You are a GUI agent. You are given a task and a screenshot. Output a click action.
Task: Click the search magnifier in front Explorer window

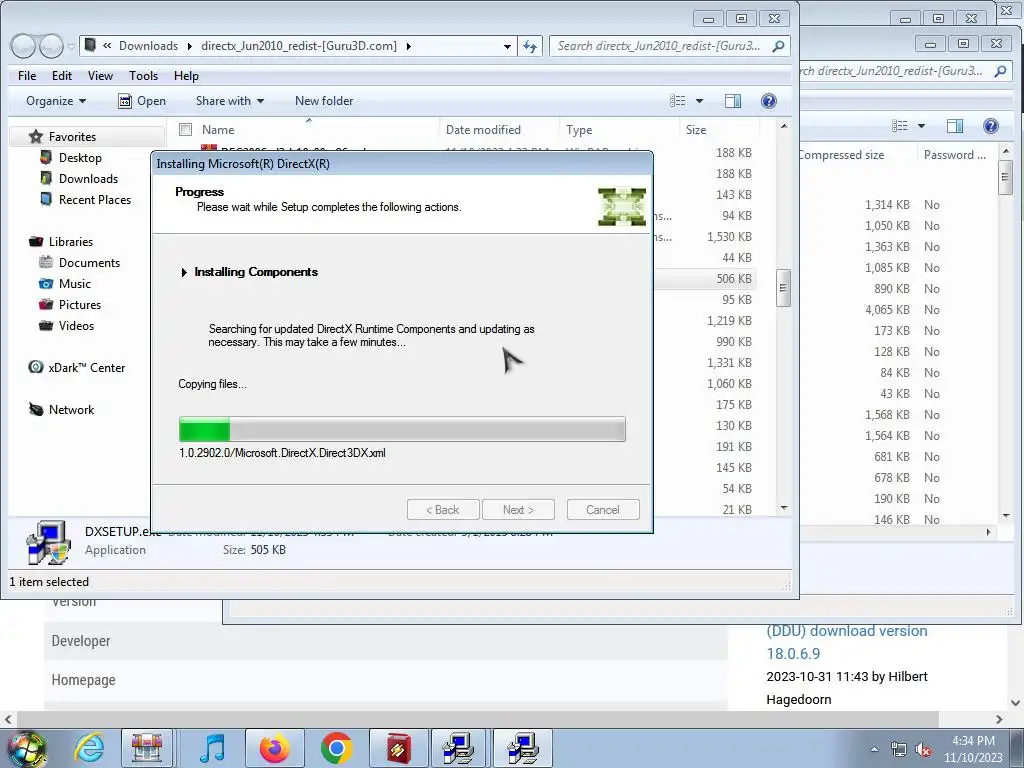pos(778,46)
